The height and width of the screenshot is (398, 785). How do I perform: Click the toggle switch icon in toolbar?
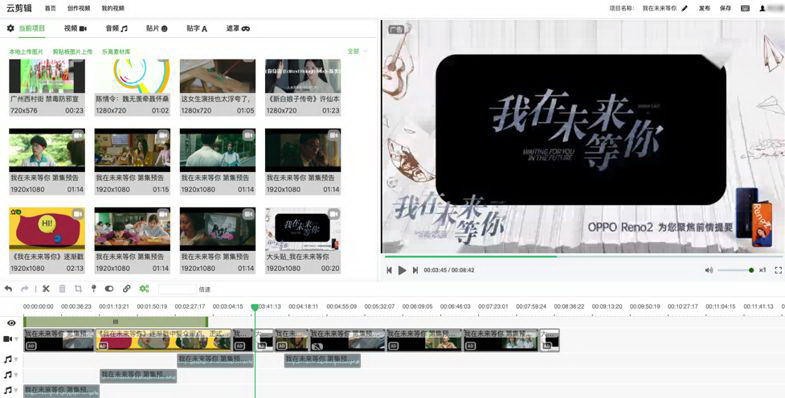[x=109, y=289]
